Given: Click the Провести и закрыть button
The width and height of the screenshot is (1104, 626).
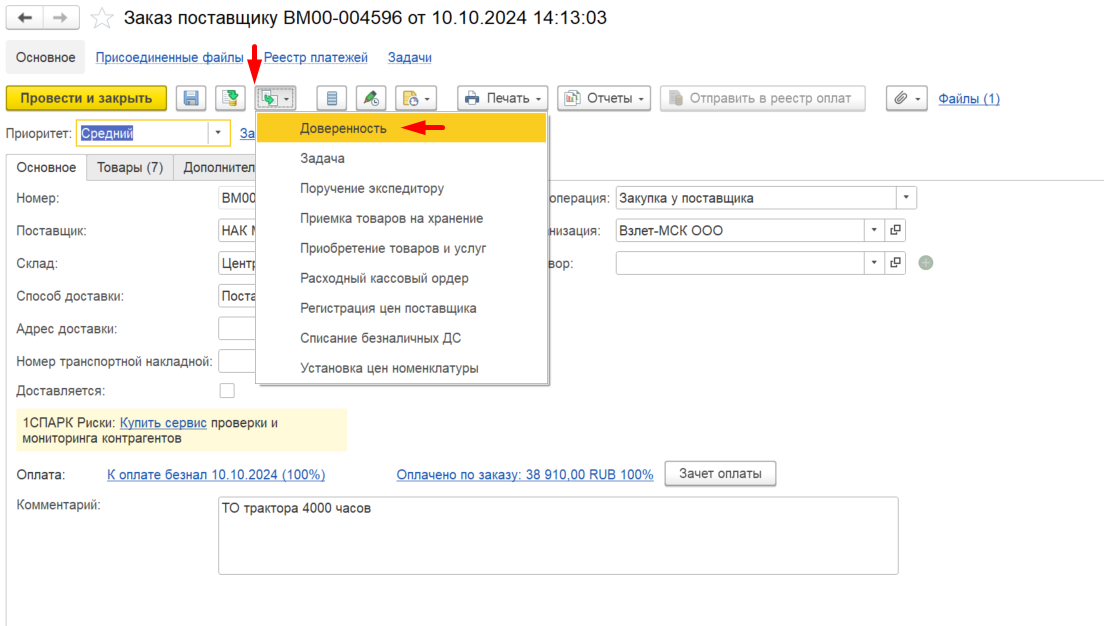Looking at the screenshot, I should 86,98.
